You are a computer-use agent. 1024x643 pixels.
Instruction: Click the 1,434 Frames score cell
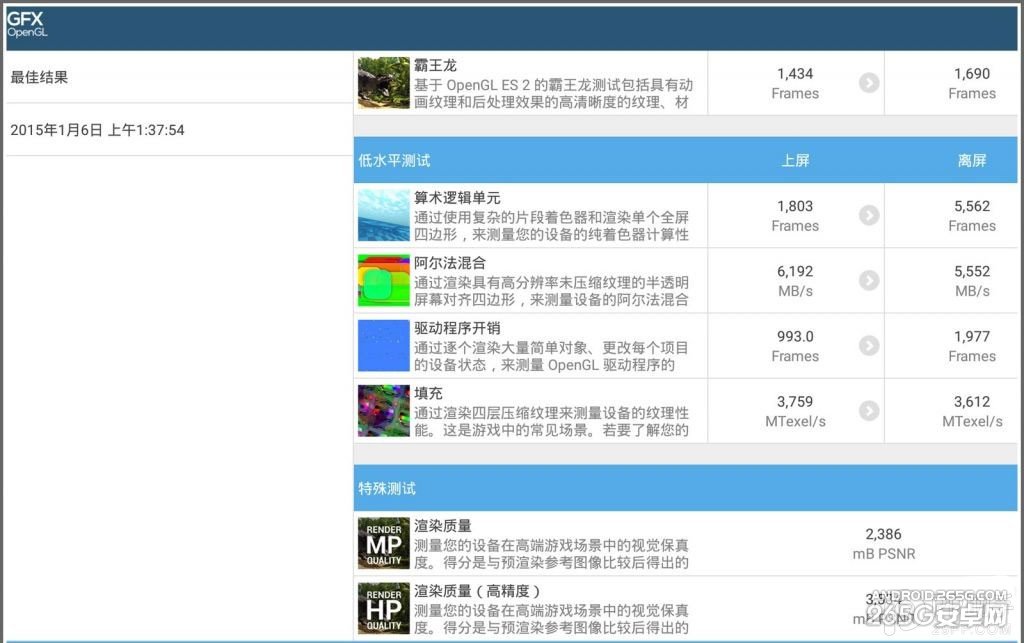(x=795, y=83)
